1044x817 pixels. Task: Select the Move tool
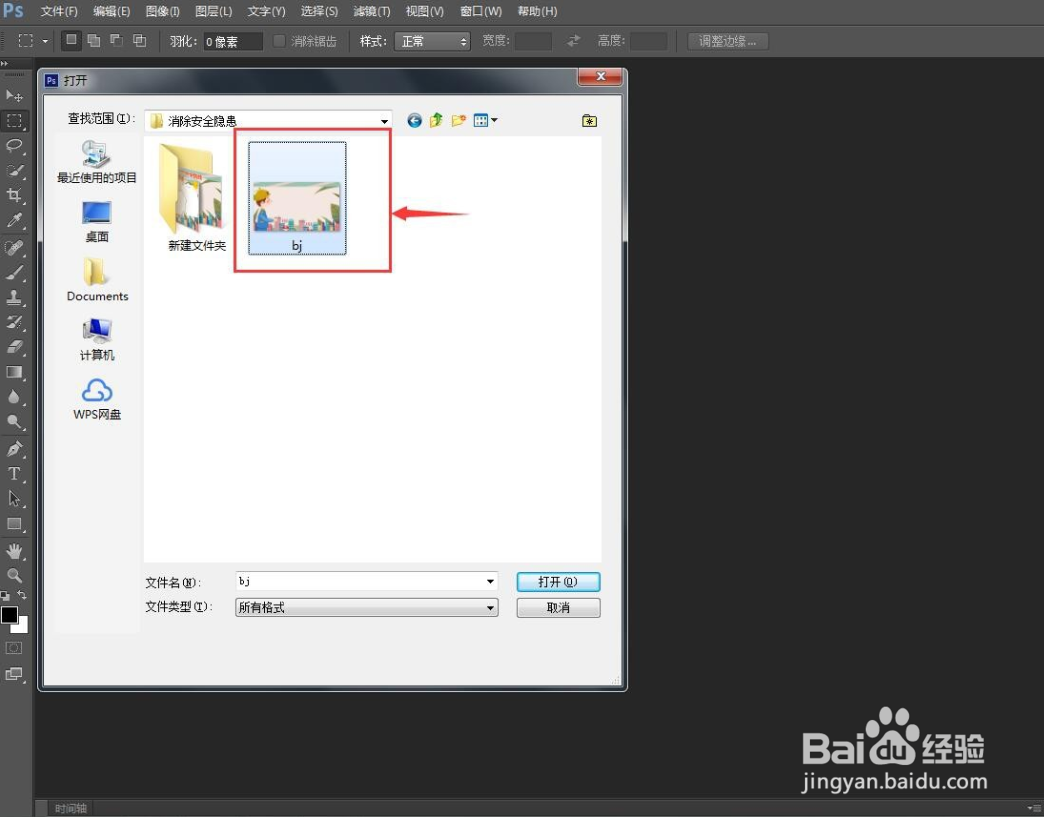(x=14, y=96)
